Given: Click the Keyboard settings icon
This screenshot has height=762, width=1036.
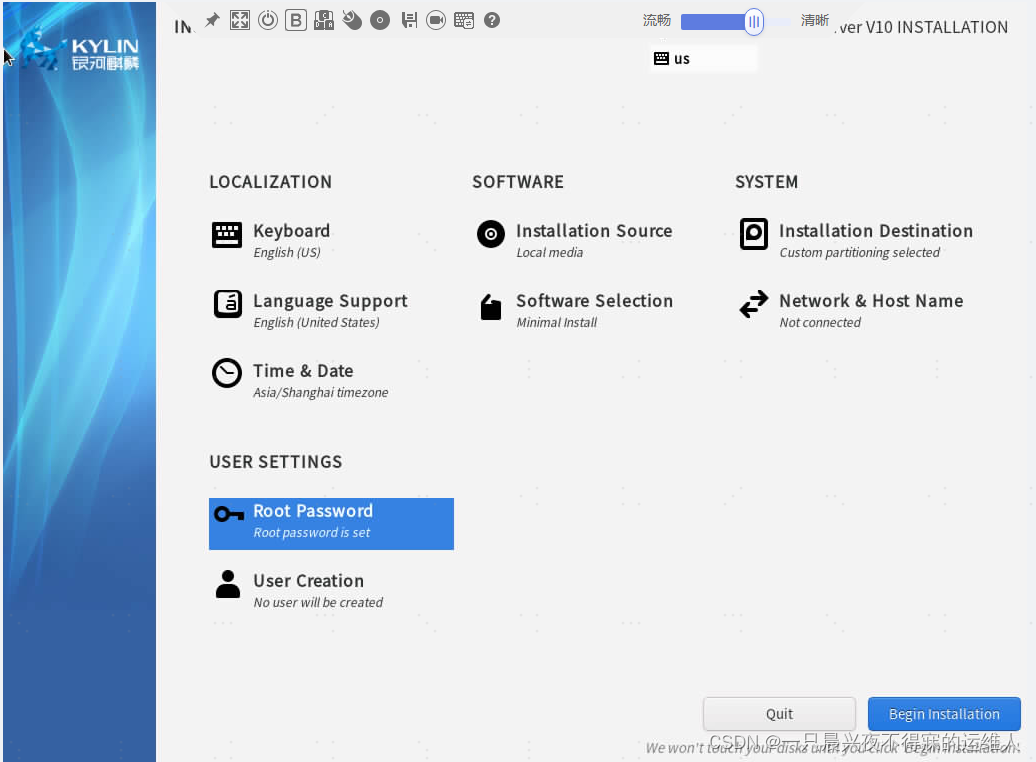Looking at the screenshot, I should [227, 235].
